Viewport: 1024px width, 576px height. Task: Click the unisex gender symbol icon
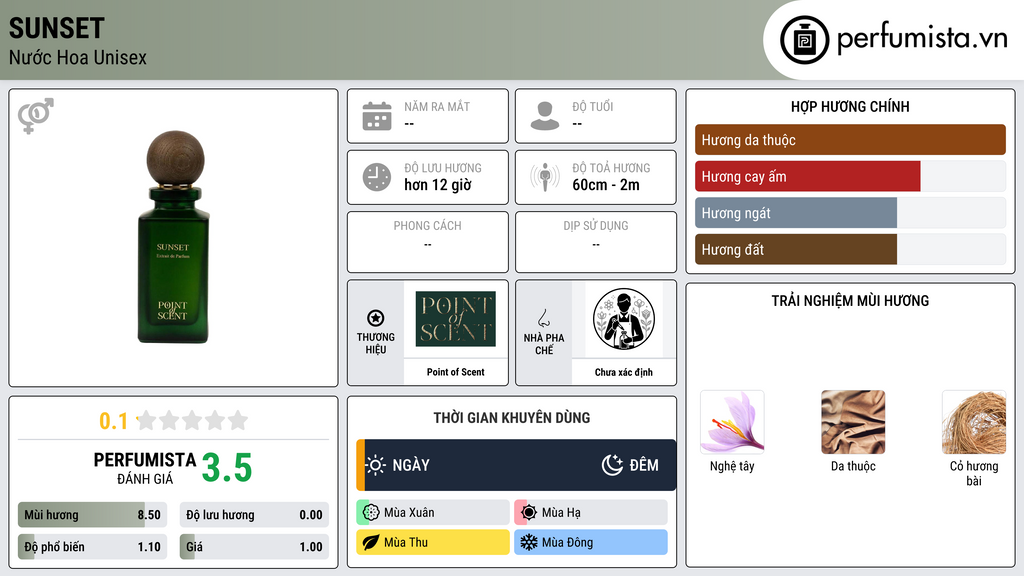click(x=36, y=116)
